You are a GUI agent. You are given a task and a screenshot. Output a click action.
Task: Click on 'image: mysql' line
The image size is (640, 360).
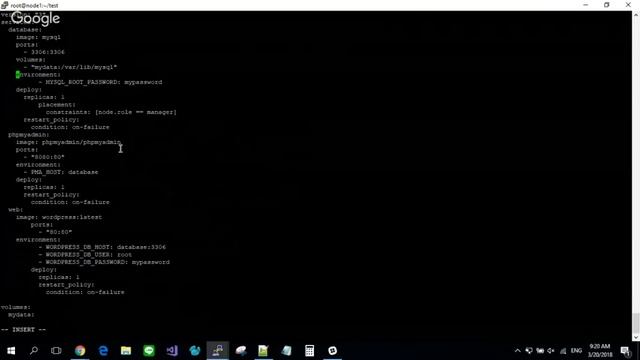point(38,37)
